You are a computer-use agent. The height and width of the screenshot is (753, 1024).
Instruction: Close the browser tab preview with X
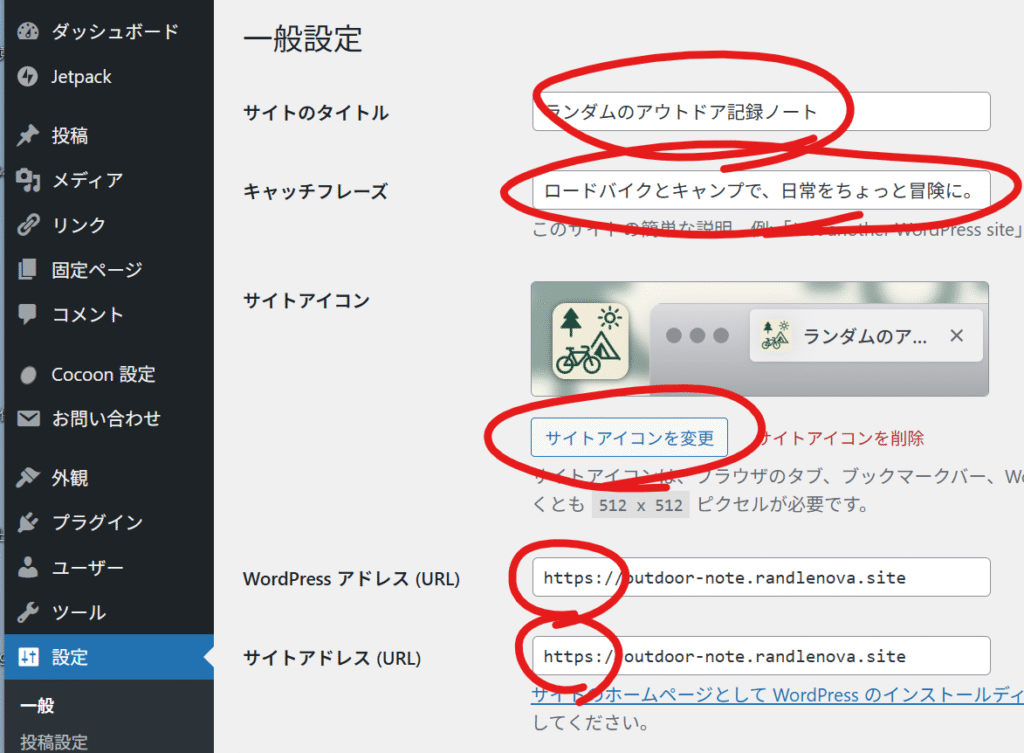click(x=956, y=336)
